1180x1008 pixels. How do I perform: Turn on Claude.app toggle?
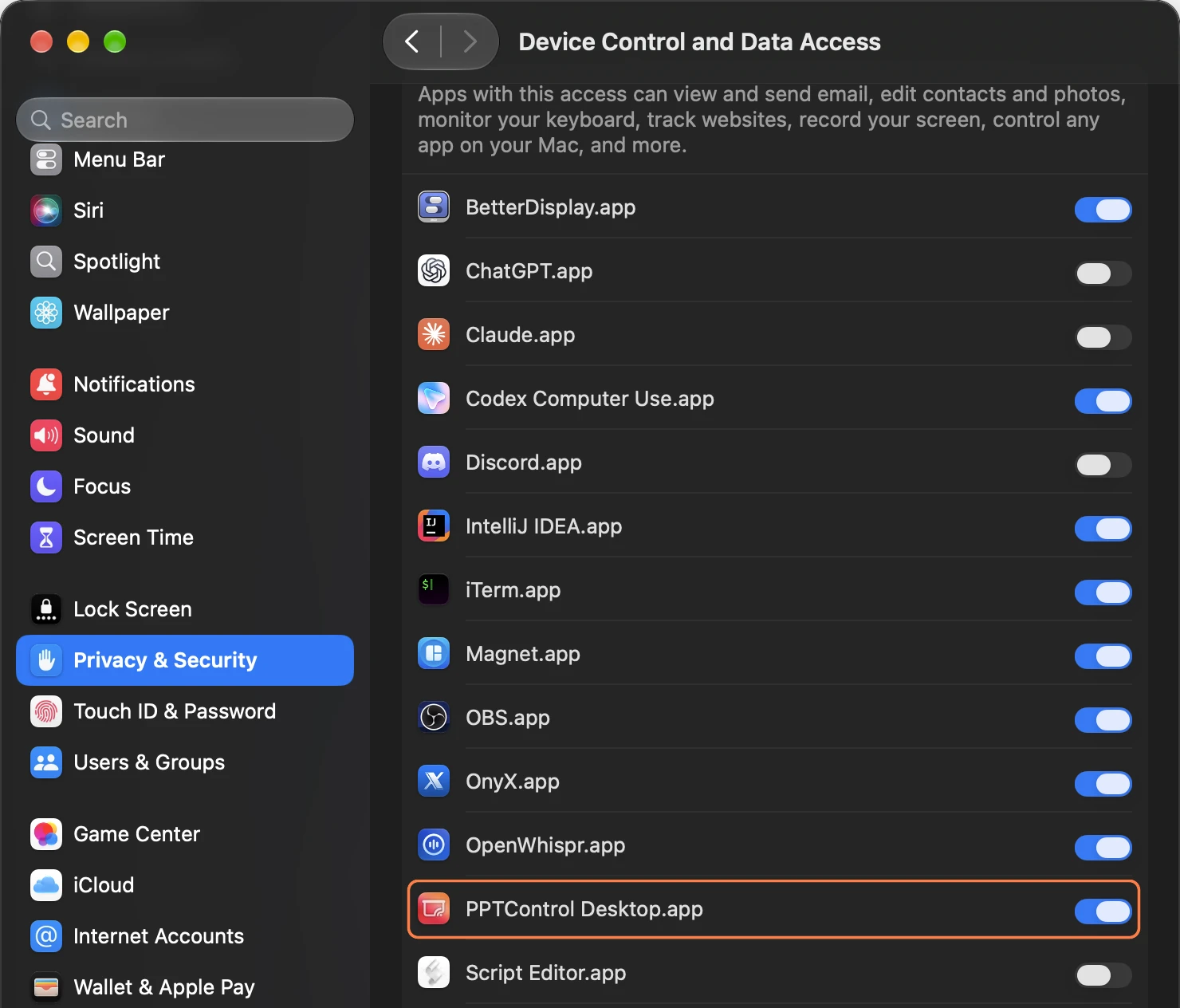point(1103,337)
